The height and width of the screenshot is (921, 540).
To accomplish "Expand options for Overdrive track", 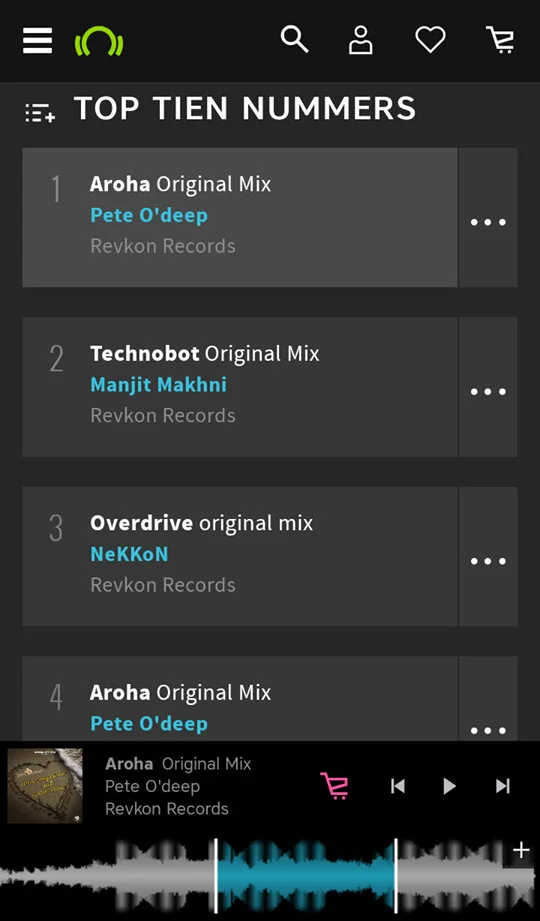I will coord(488,561).
